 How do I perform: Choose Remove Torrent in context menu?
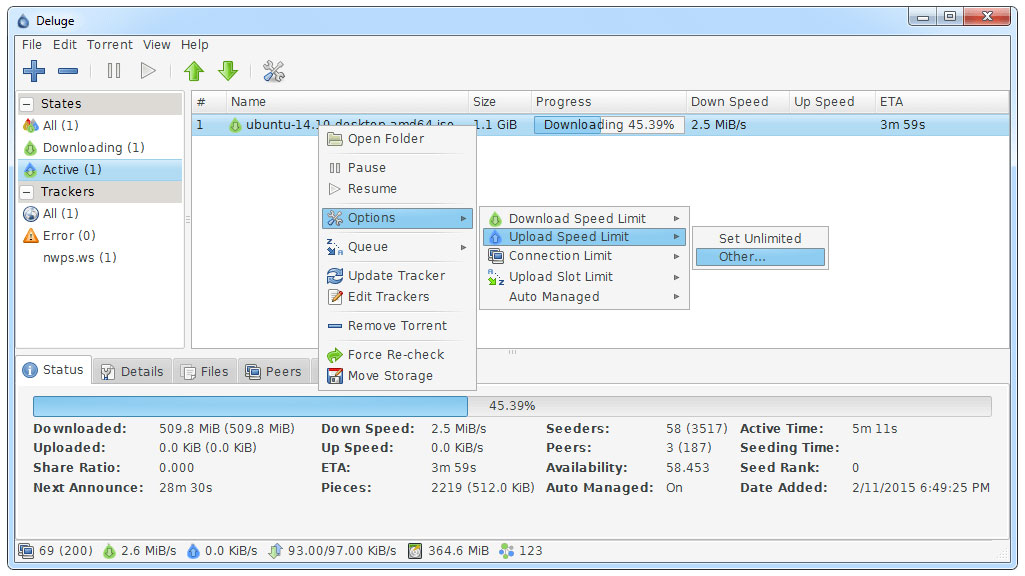coord(397,326)
